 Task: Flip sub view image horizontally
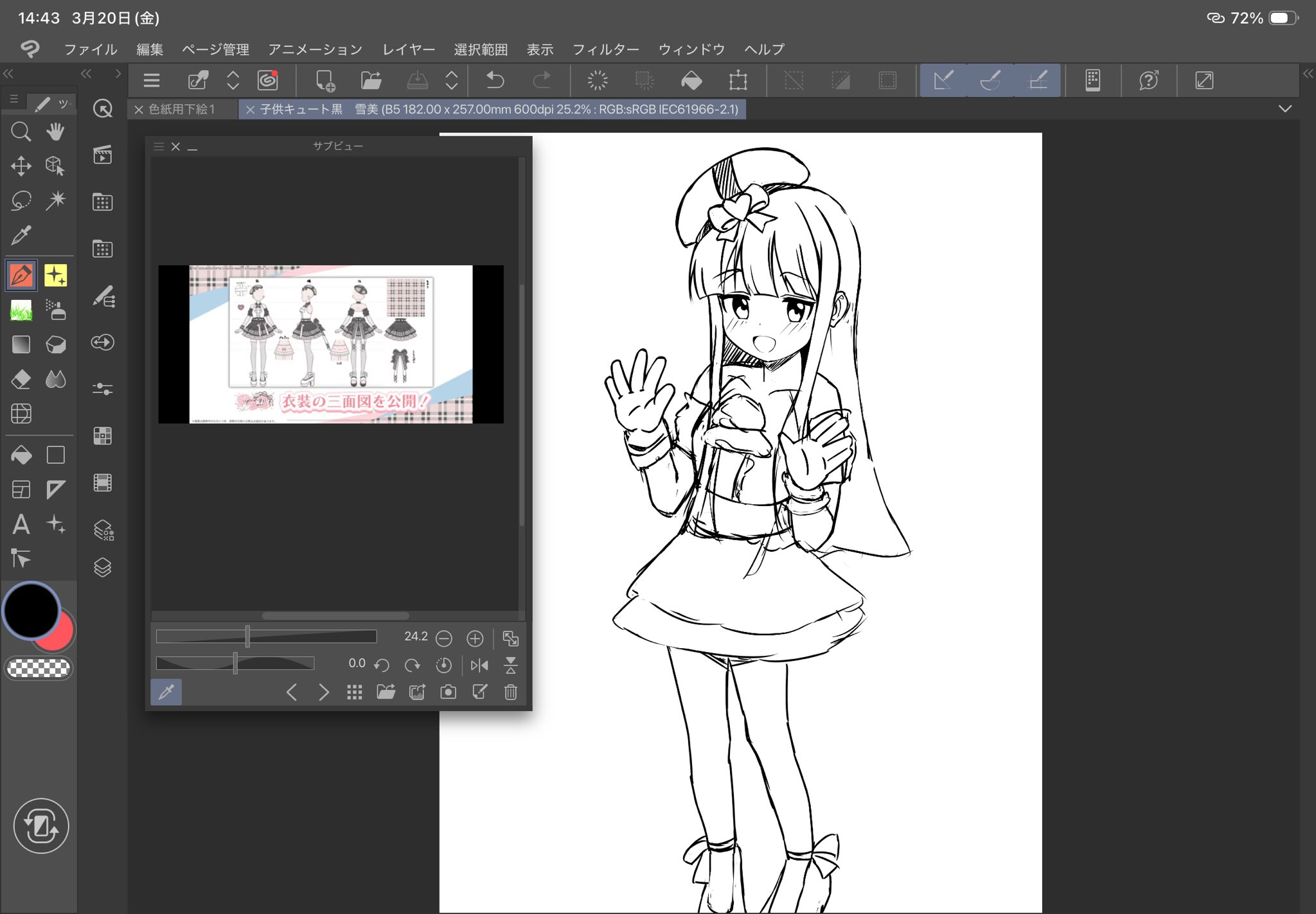479,665
